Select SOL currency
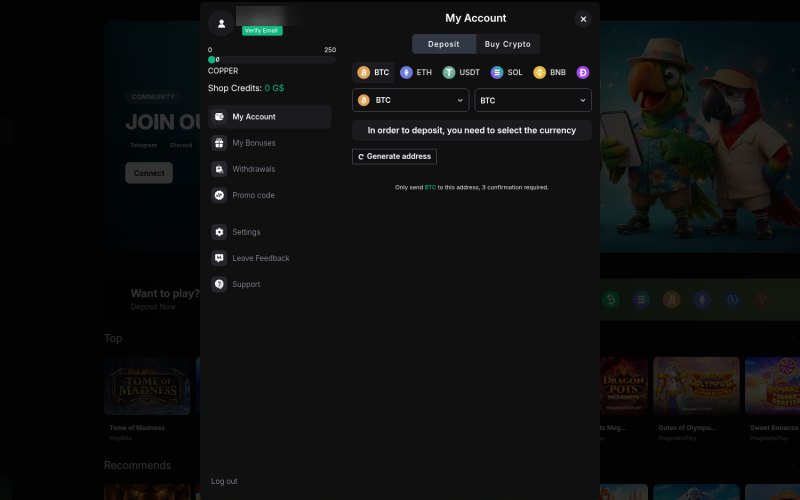This screenshot has width=800, height=500. click(507, 72)
